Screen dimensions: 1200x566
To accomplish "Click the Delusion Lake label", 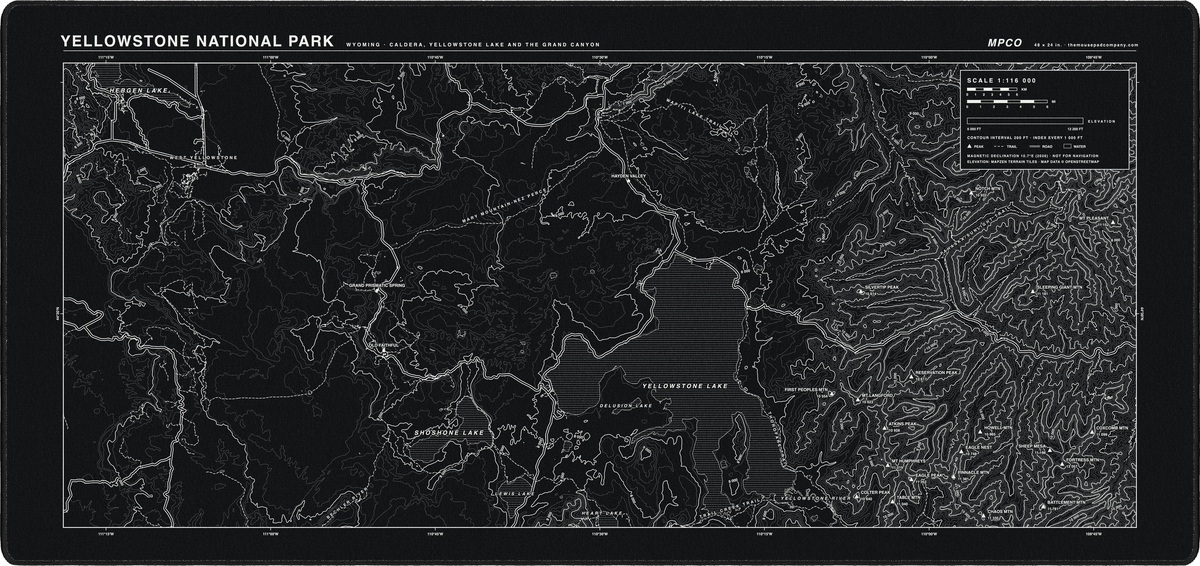I will click(x=625, y=406).
